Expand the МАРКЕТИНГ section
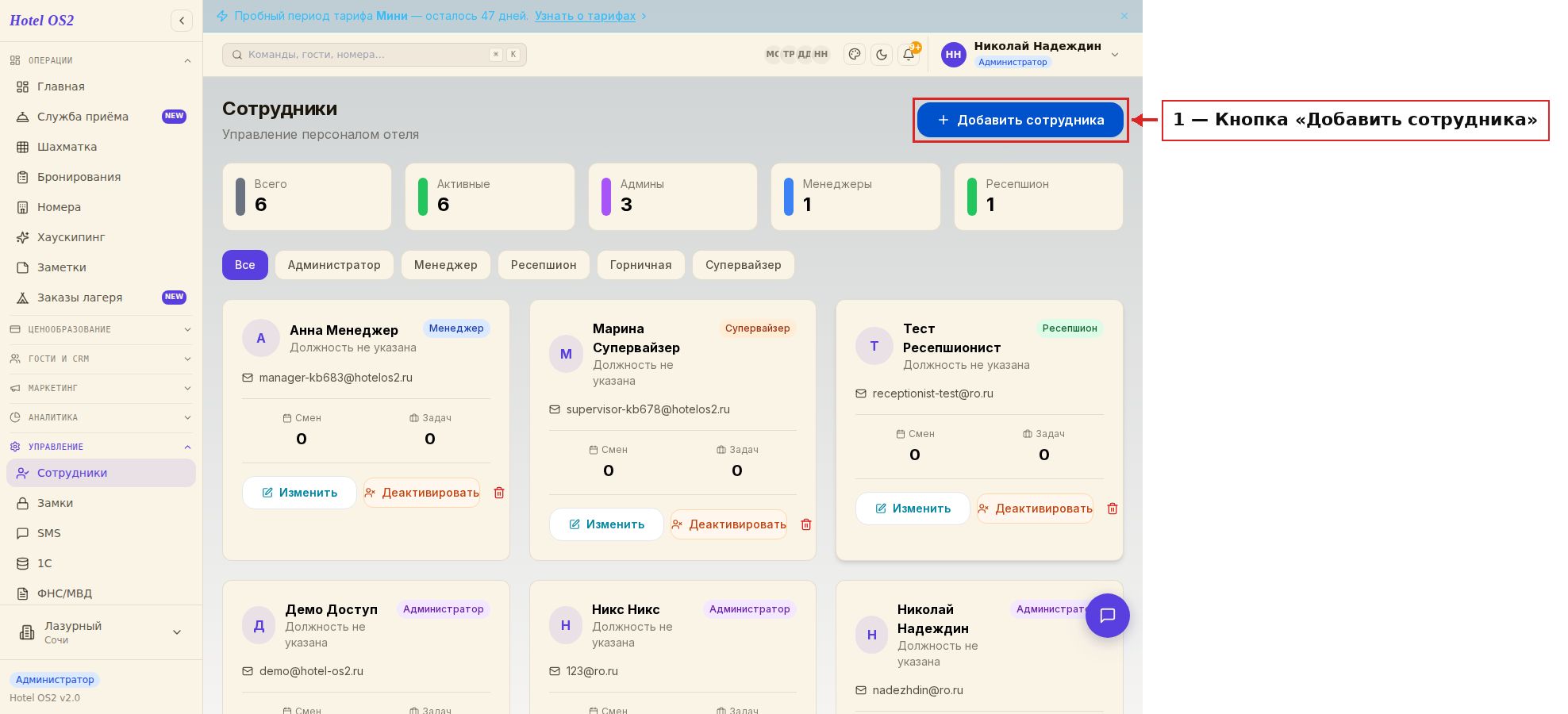The image size is (1568, 714). pyautogui.click(x=101, y=388)
